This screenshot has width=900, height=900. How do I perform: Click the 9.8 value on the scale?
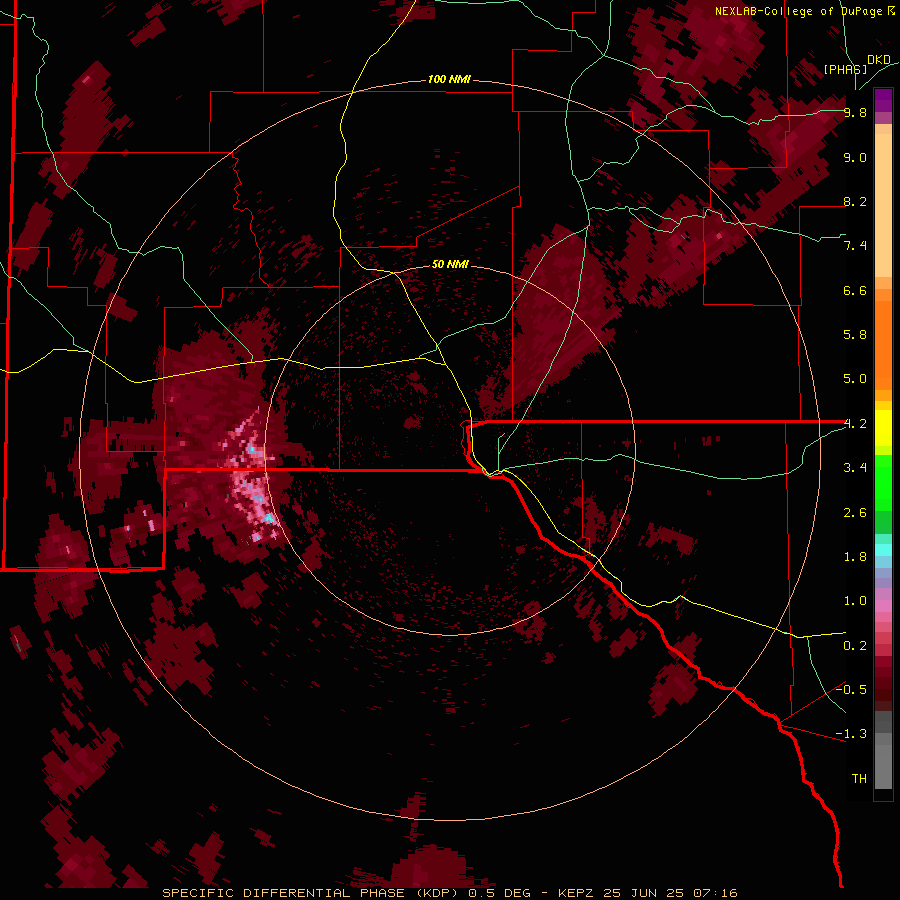click(x=855, y=112)
